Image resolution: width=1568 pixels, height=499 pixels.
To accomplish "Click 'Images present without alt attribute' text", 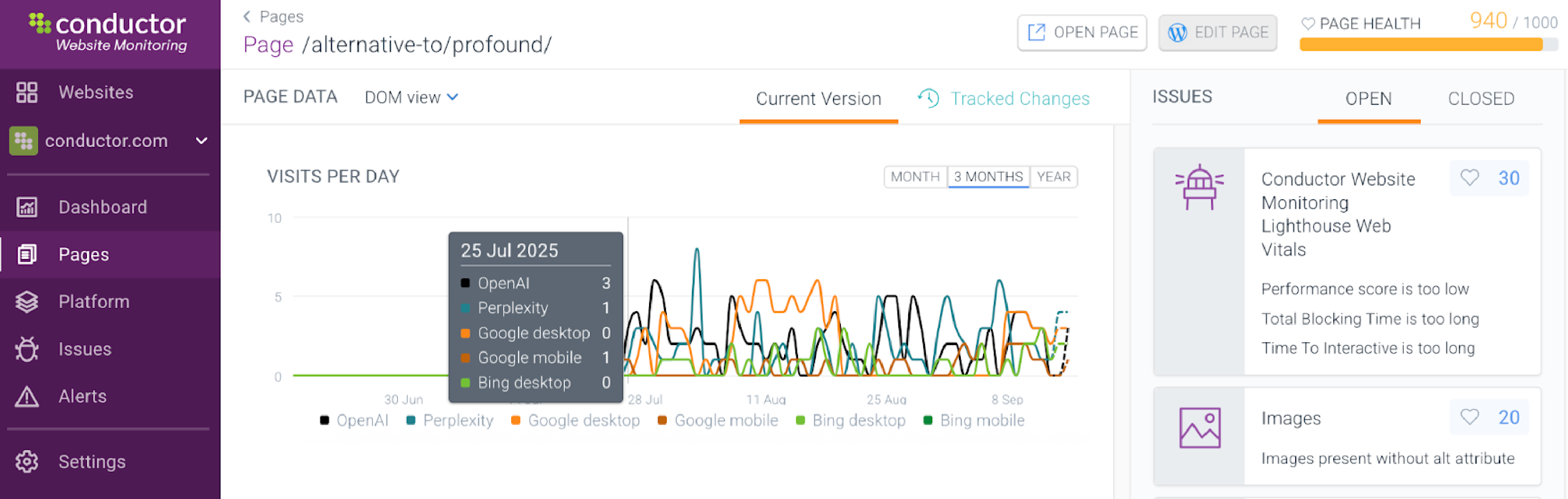I will coord(1388,458).
